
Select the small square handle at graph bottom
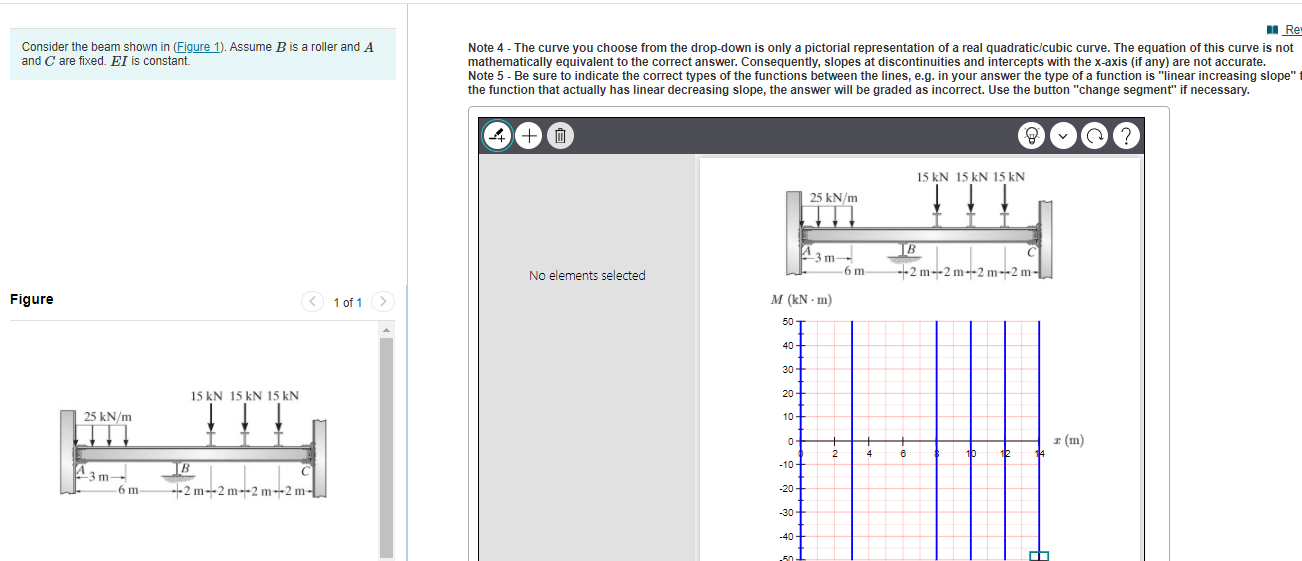pos(1040,556)
